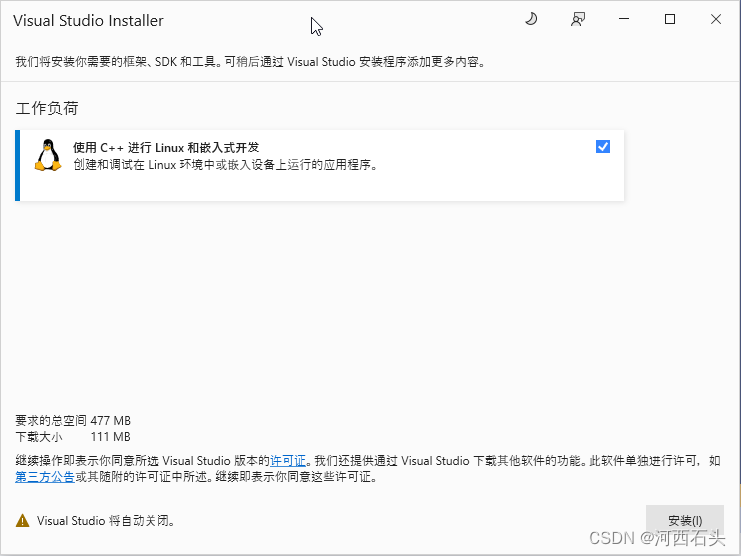Click the 工作负荷 heading
This screenshot has width=741, height=556.
47,108
